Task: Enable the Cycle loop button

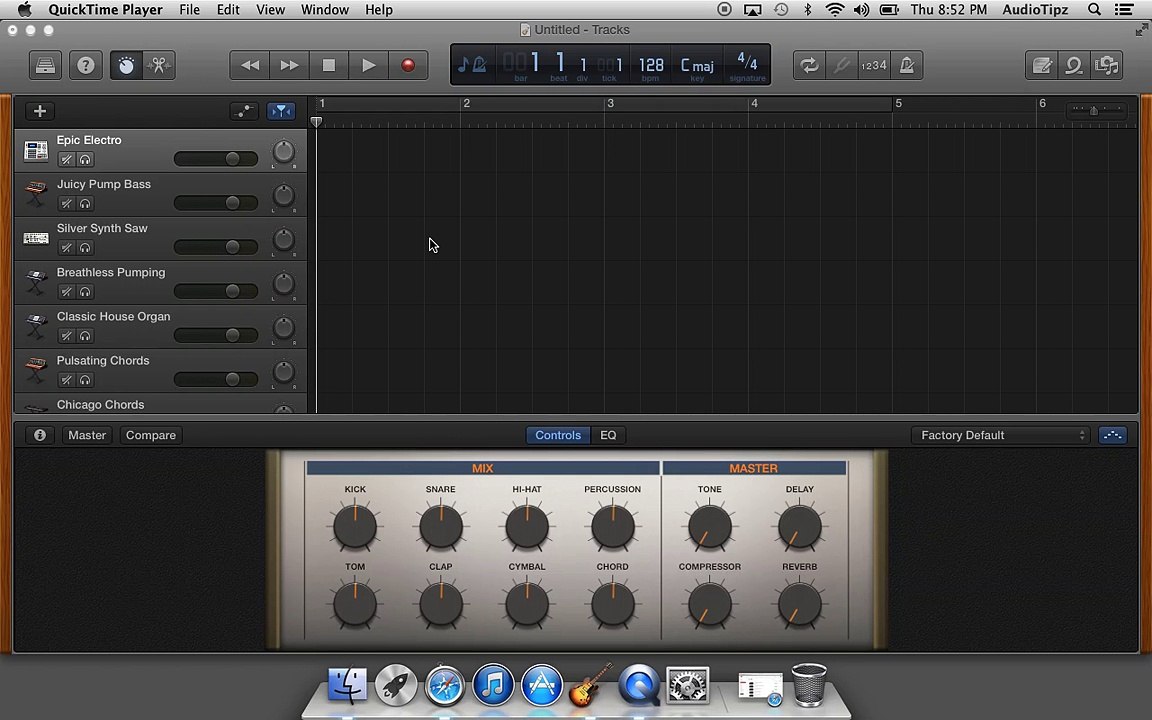Action: point(809,65)
